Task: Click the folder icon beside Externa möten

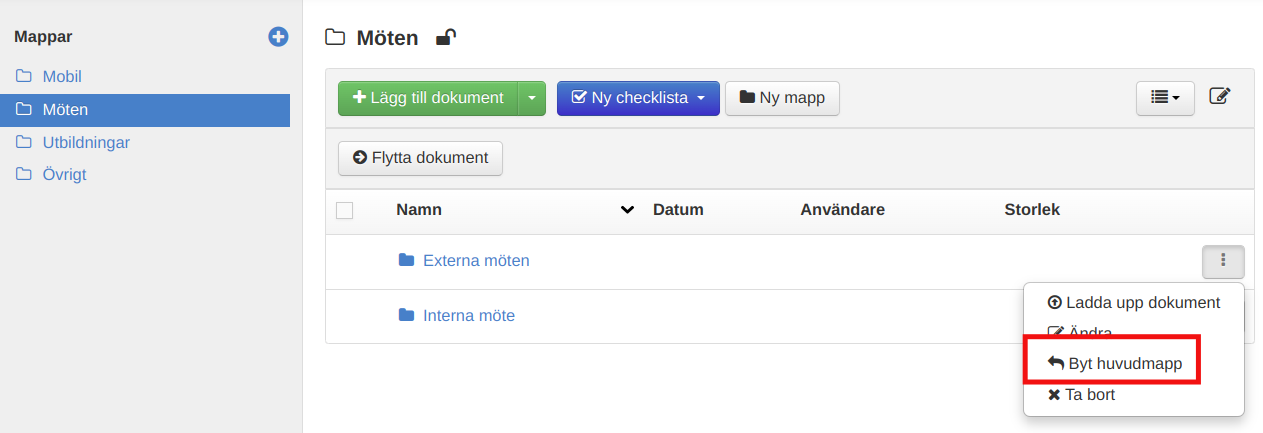Action: pos(406,261)
